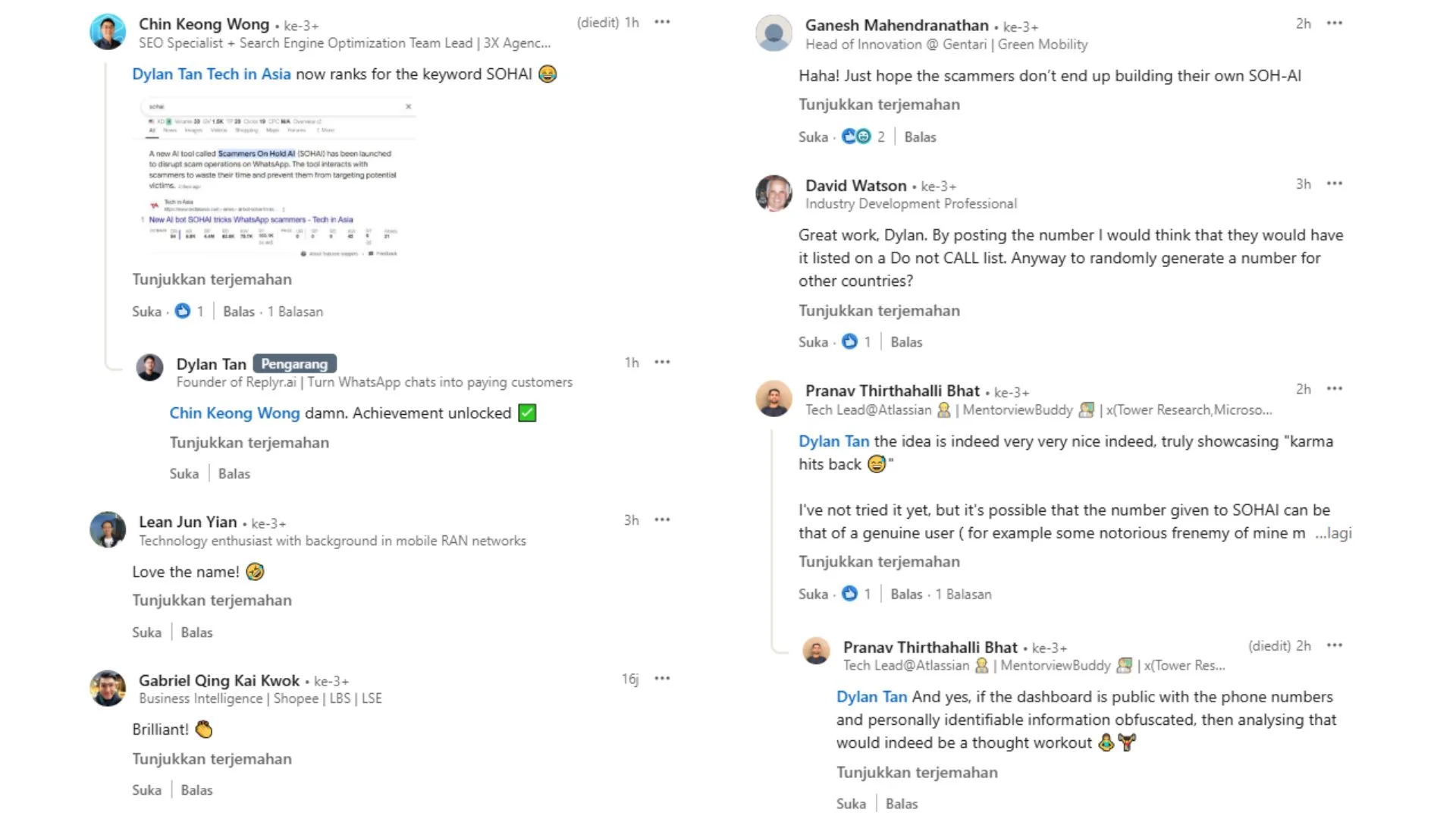Image resolution: width=1456 pixels, height=819 pixels.
Task: Open more options on Ganesh Mahendranathan's comment
Action: (1335, 24)
